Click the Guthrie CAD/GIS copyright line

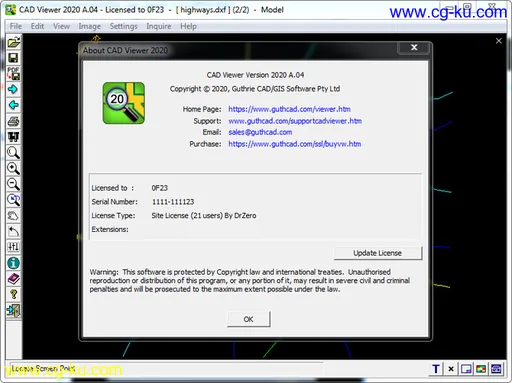coord(255,89)
